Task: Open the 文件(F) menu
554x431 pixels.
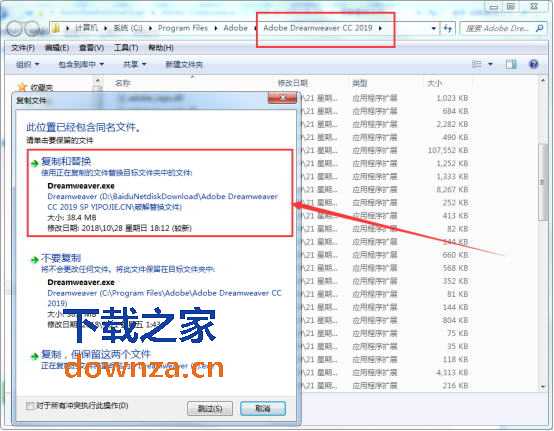Action: click(23, 48)
